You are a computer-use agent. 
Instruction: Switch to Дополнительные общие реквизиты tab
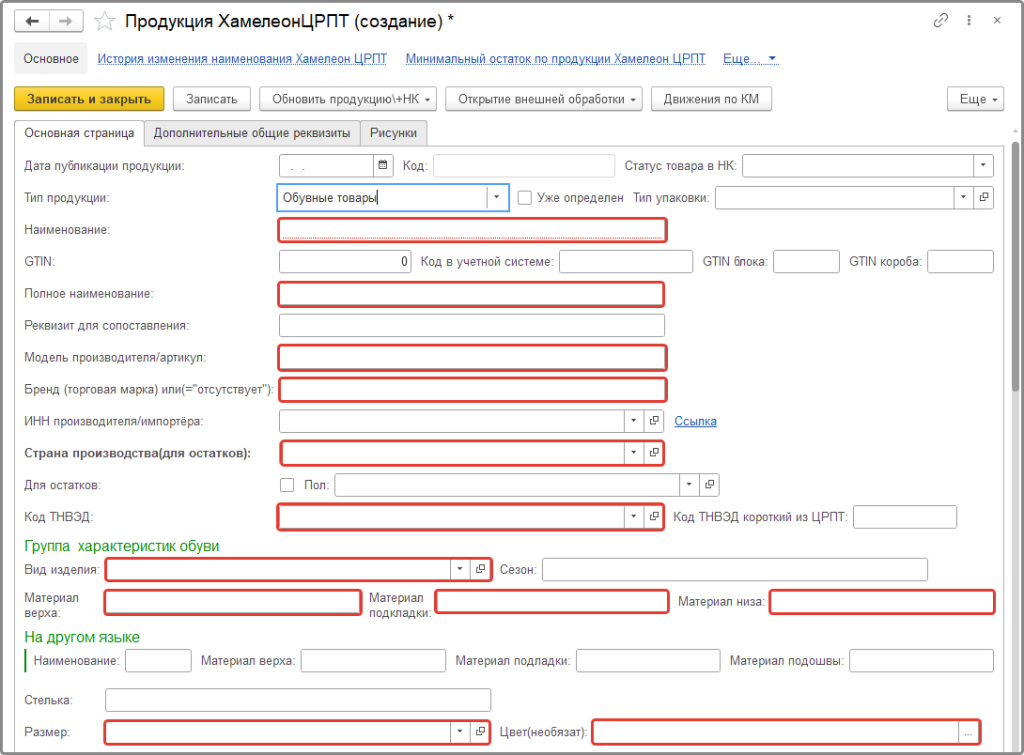tap(252, 133)
